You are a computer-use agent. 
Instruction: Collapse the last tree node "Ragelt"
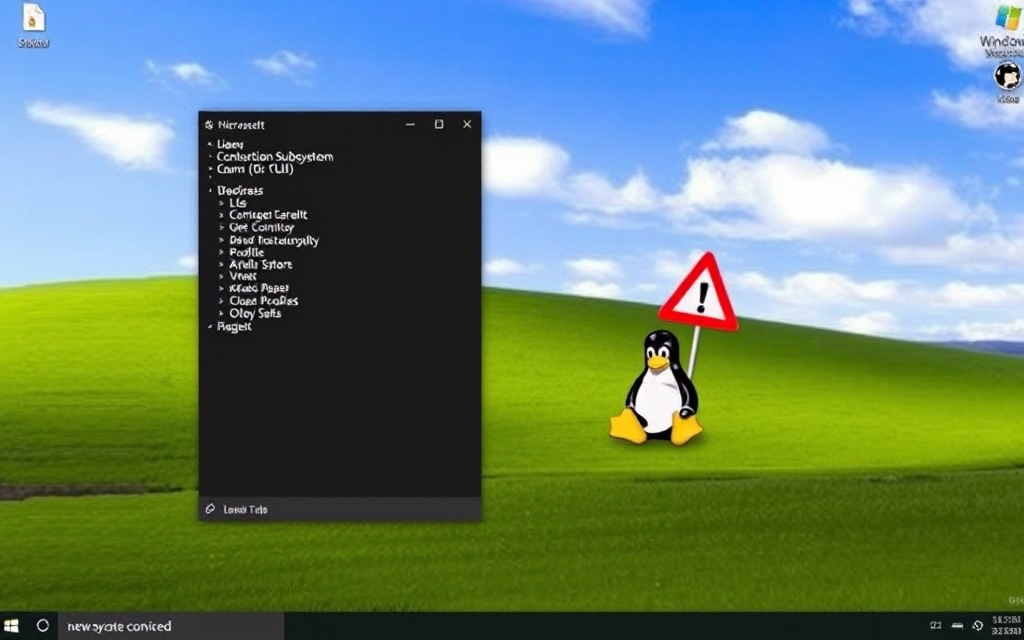(x=210, y=327)
